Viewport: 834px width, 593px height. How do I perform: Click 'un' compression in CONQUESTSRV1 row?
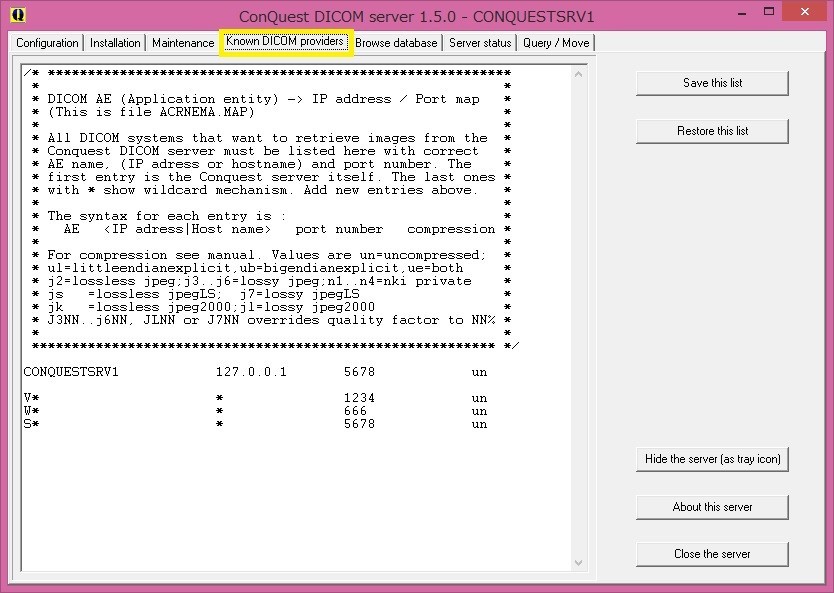point(479,372)
